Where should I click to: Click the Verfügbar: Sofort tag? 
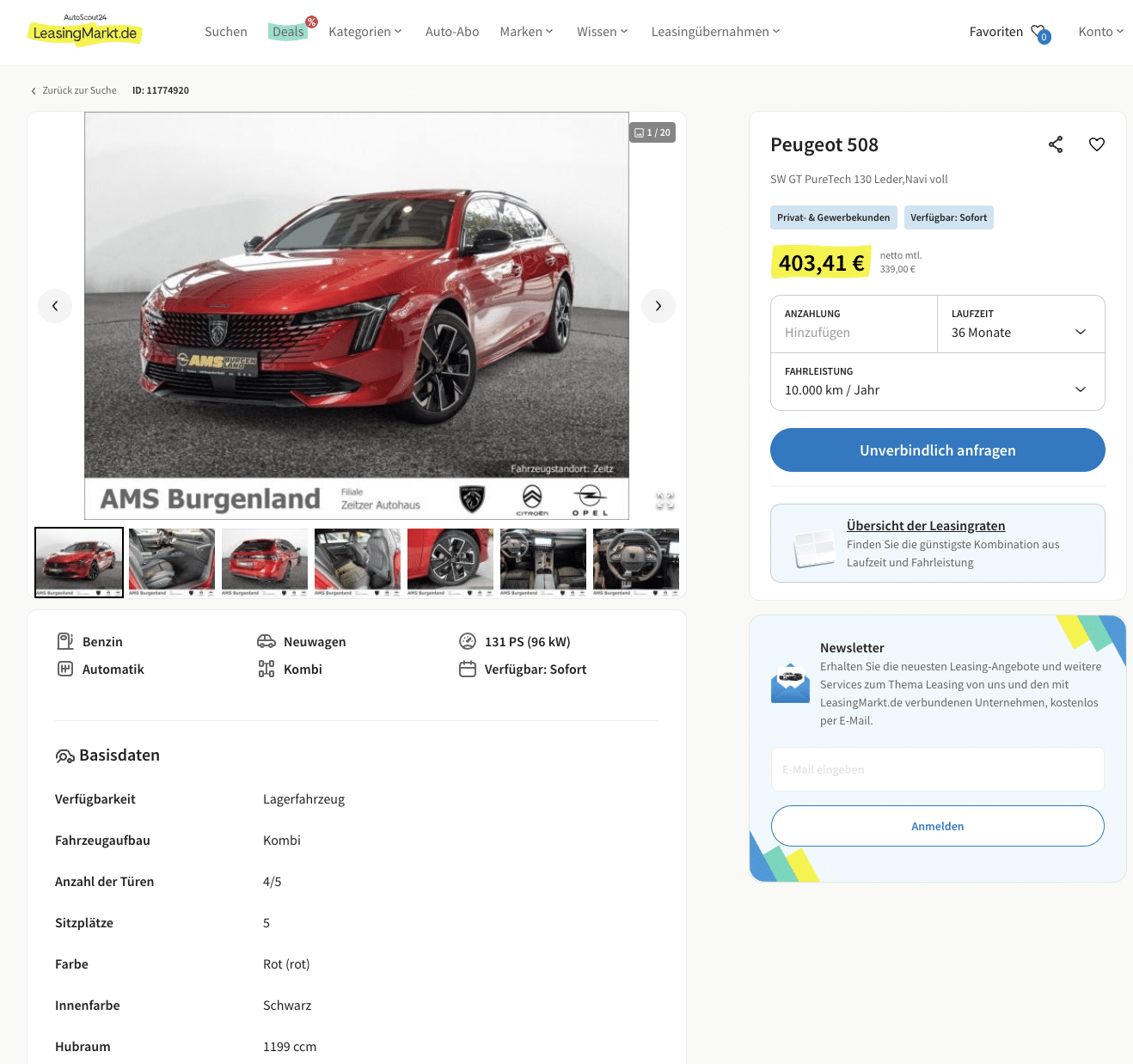949,217
